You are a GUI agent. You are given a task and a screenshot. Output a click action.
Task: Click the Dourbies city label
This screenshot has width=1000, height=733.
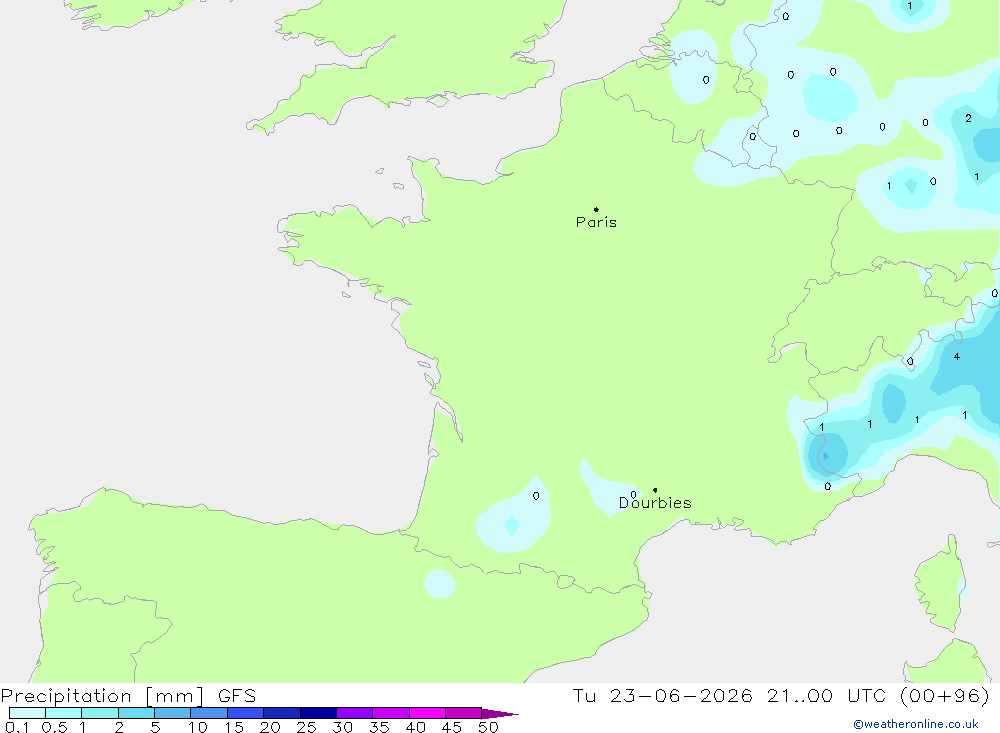coord(655,503)
